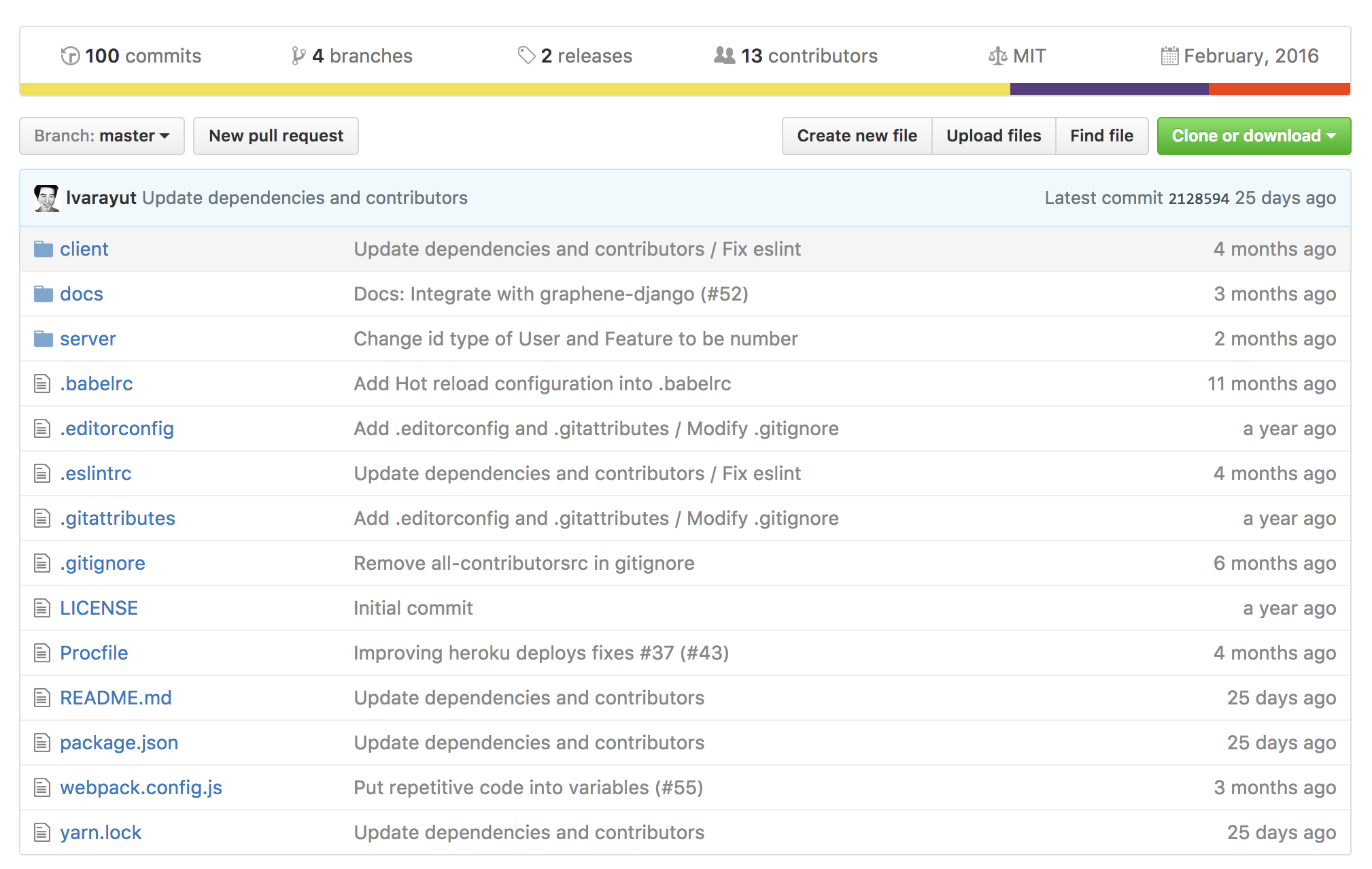Click the Find file button
The image size is (1372, 869).
coord(1101,136)
